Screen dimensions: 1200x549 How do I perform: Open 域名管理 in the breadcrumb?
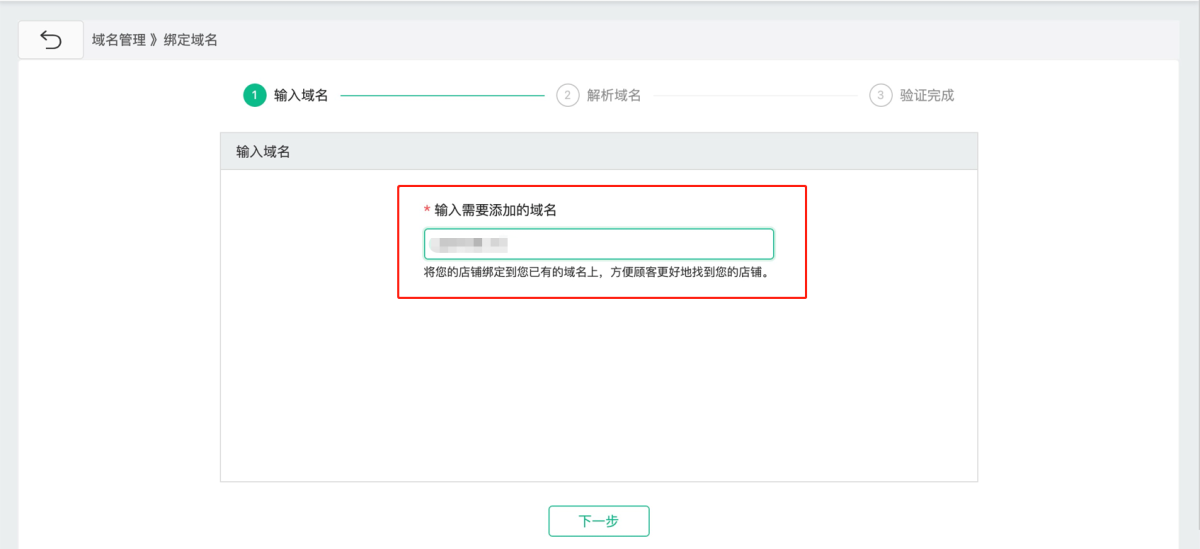[x=118, y=40]
